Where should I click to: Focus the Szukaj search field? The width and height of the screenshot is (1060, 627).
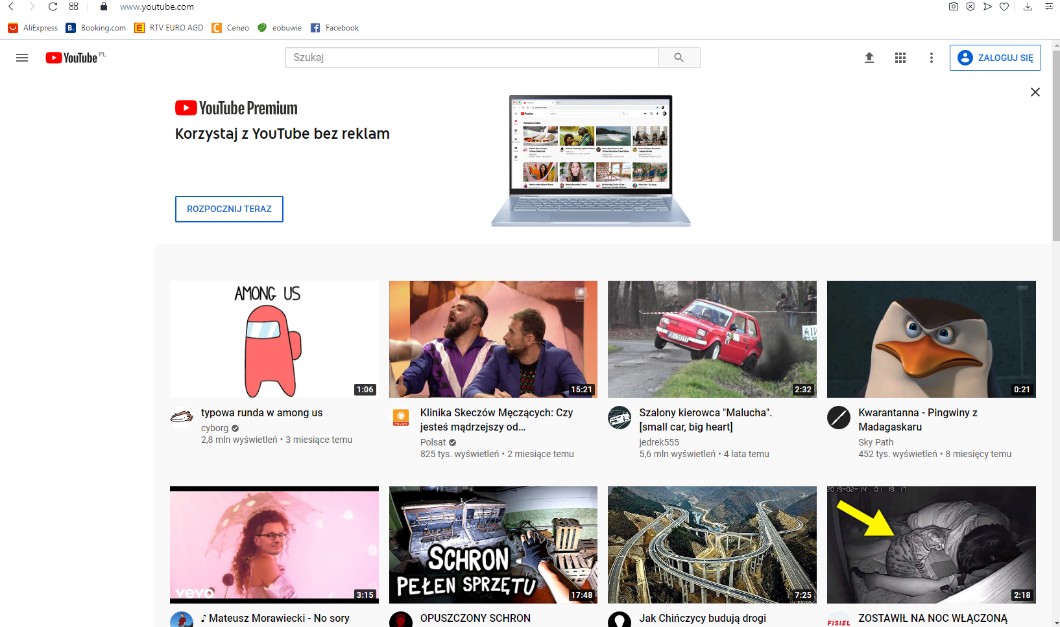(x=471, y=58)
